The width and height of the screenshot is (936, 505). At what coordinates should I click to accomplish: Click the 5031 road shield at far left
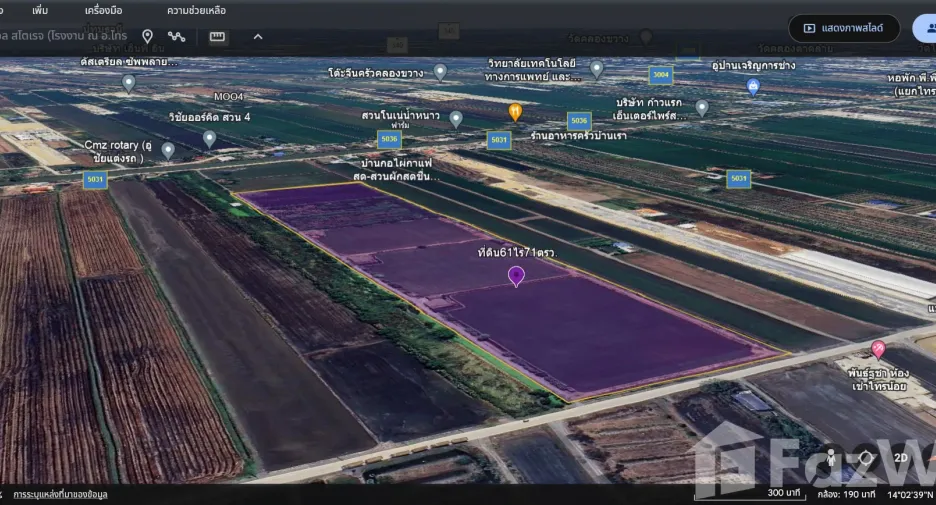95,179
